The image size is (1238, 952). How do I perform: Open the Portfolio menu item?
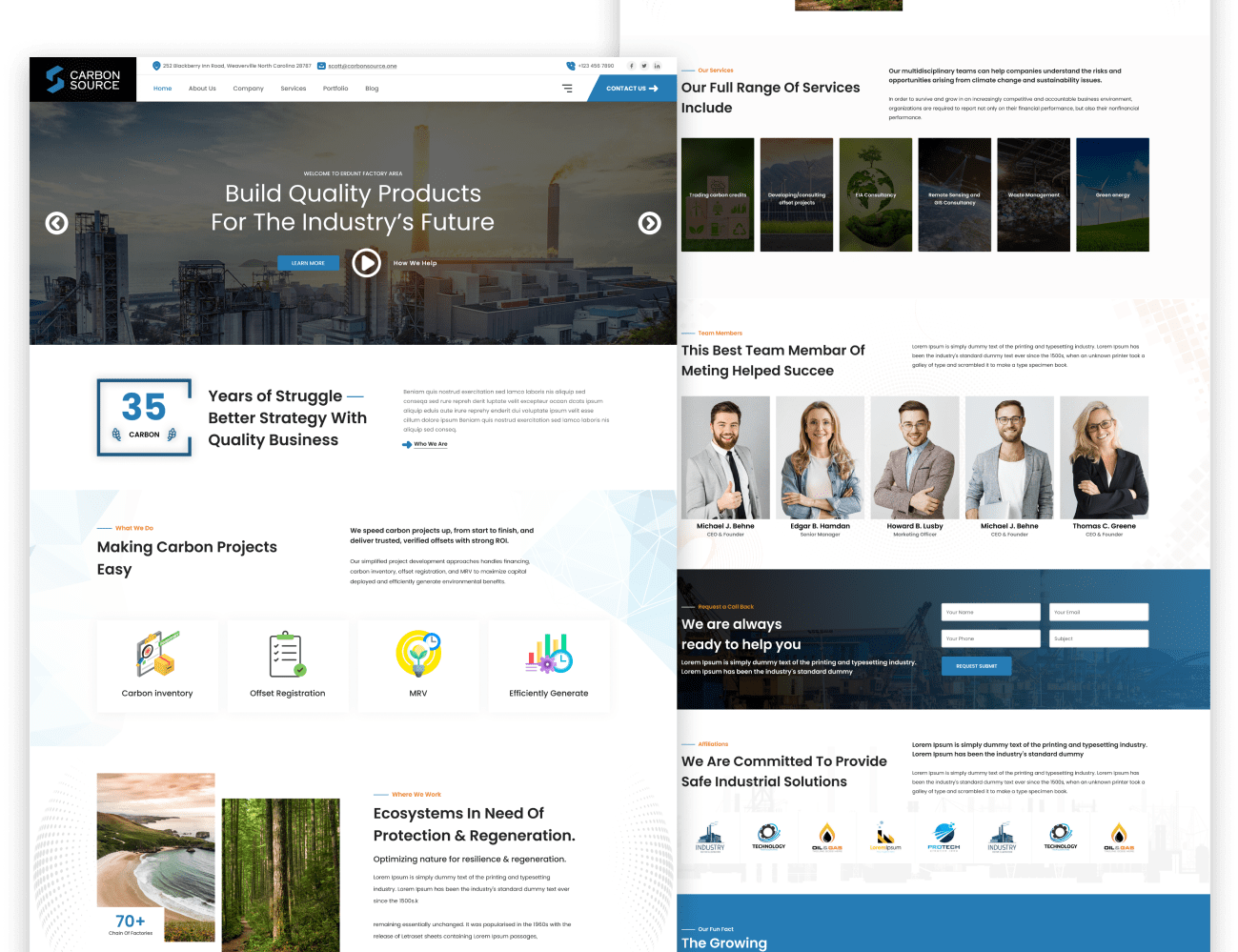tap(335, 89)
